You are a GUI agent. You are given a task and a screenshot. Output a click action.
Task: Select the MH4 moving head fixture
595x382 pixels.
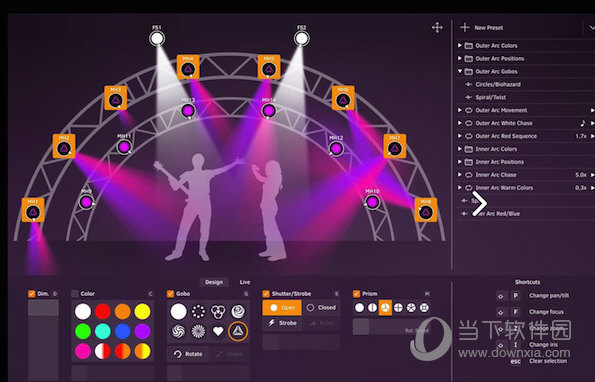click(x=188, y=67)
